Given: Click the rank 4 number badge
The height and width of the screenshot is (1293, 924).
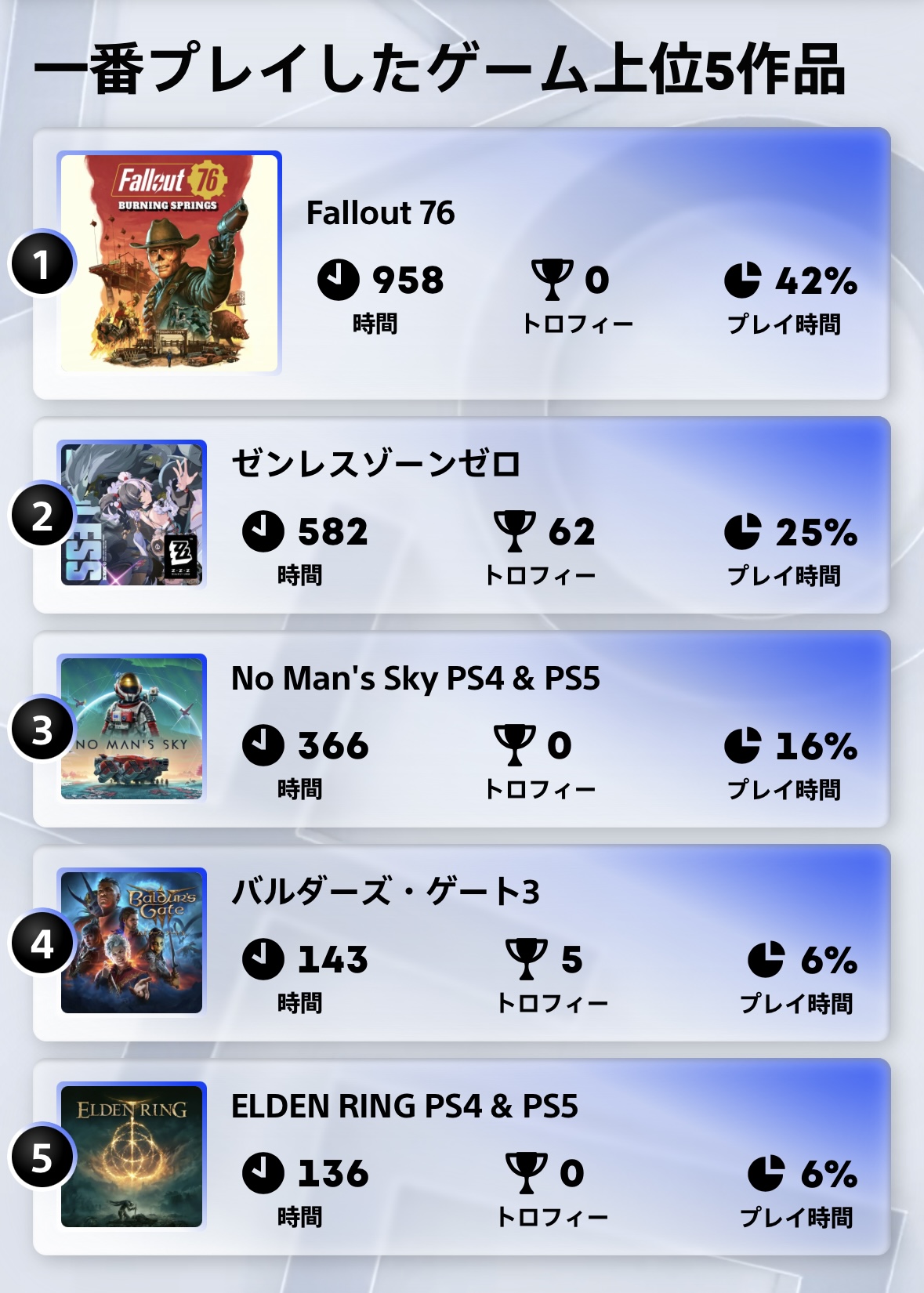Looking at the screenshot, I should [42, 944].
